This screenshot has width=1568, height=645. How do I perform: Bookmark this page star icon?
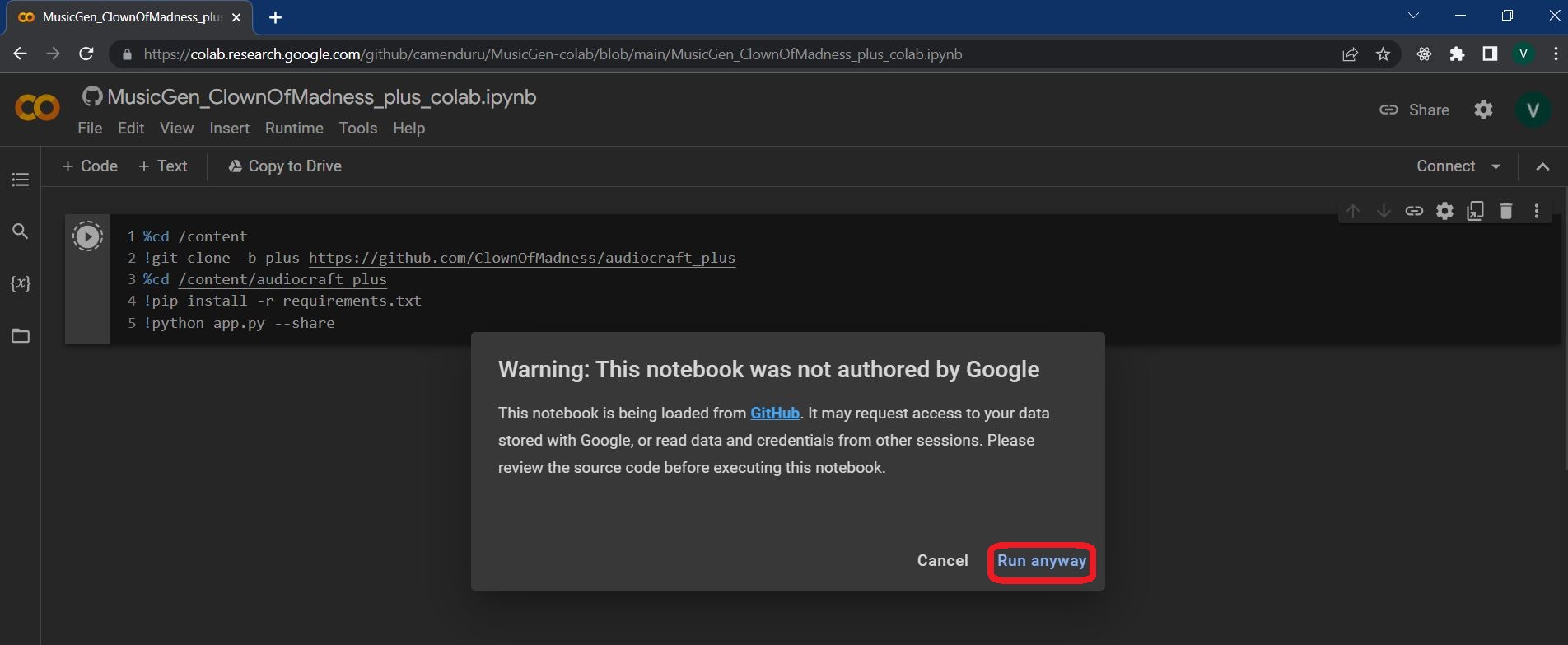1383,54
